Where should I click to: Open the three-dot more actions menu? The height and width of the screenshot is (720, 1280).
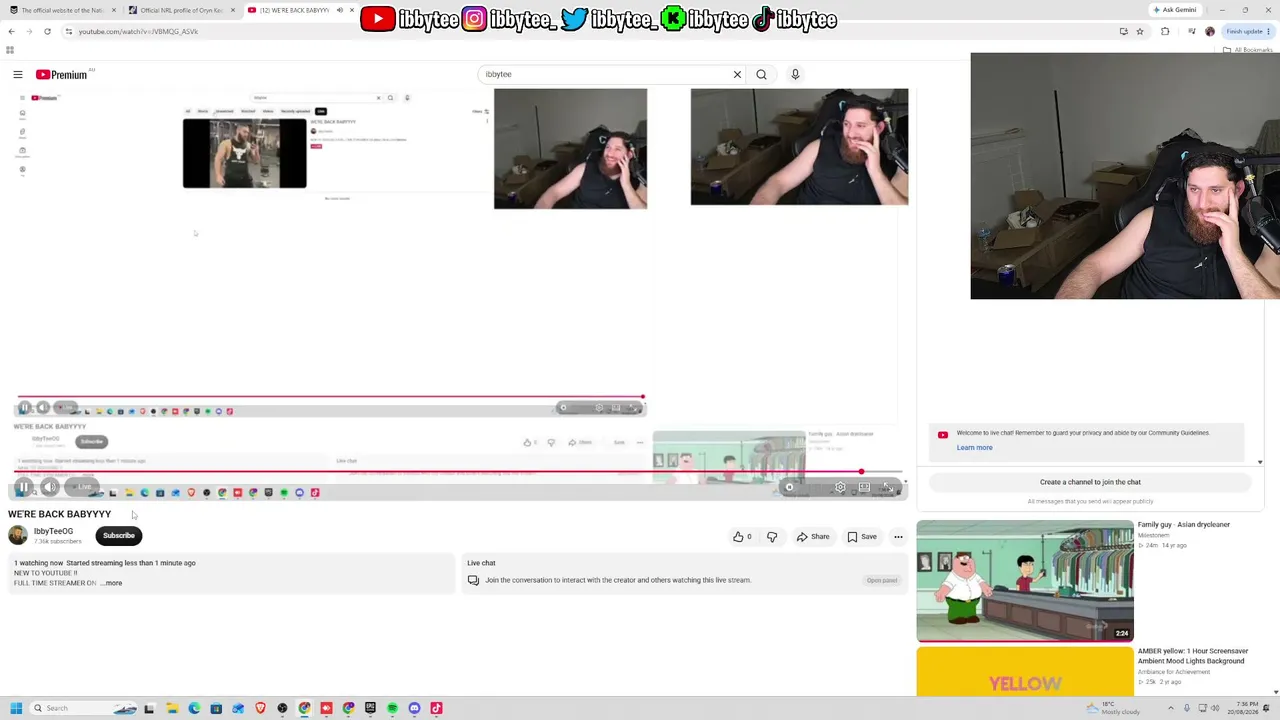pyautogui.click(x=898, y=537)
